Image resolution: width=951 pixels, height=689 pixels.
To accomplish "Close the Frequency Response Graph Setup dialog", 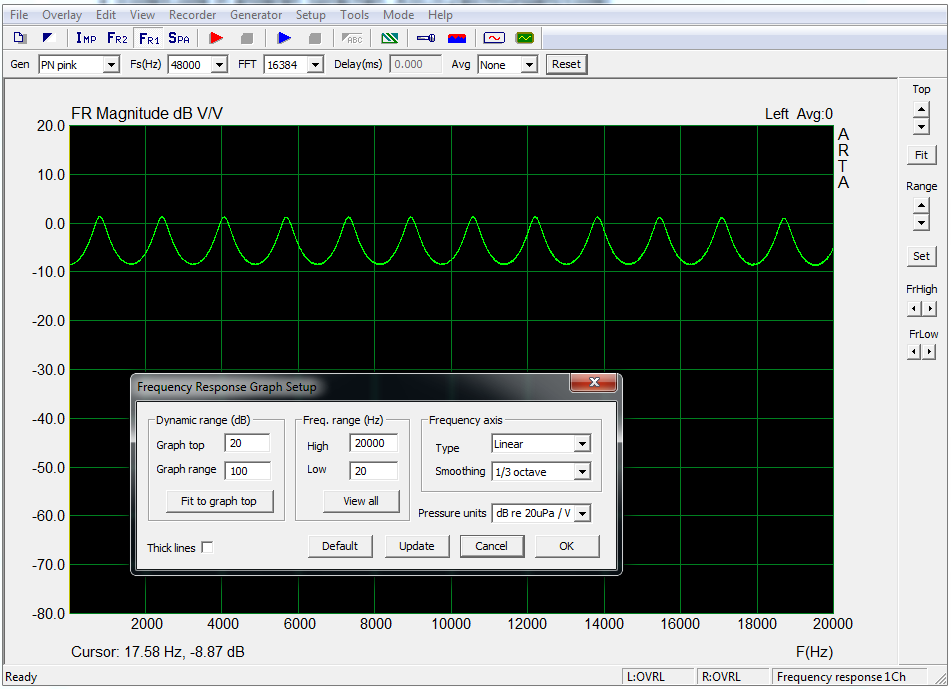I will [x=594, y=381].
